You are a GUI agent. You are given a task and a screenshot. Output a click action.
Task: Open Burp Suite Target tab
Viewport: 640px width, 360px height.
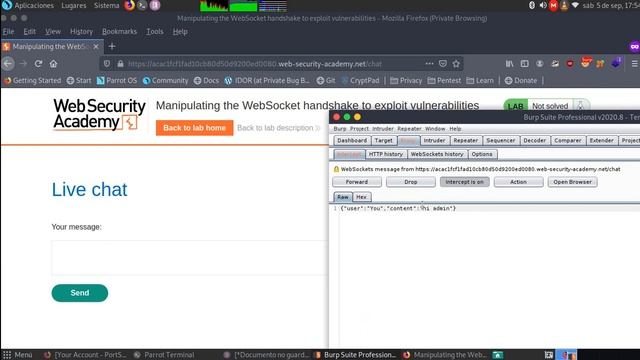(383, 140)
